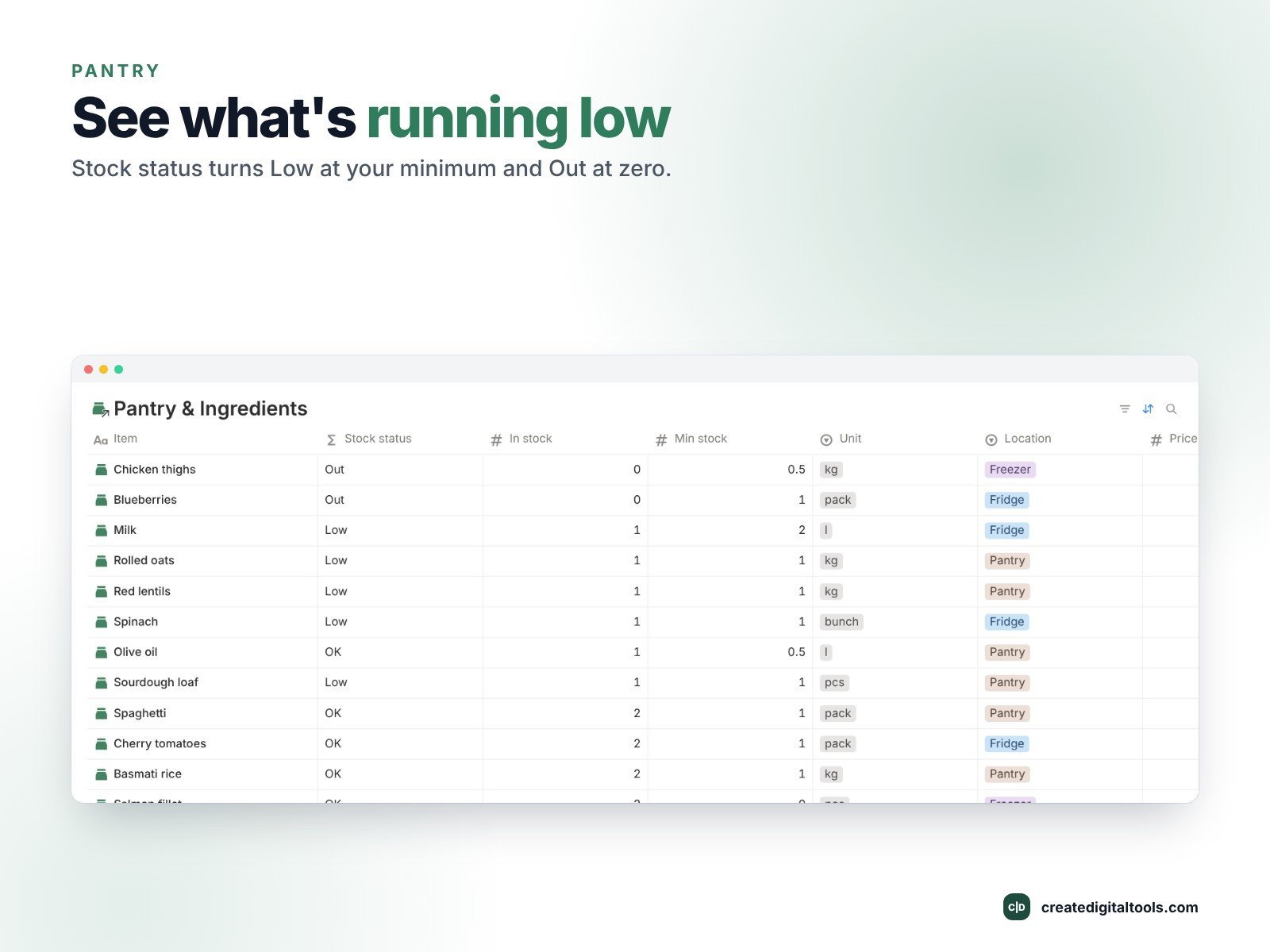Select the Pantry tag for Rolled oats
Image resolution: width=1270 pixels, height=952 pixels.
[x=1007, y=561]
